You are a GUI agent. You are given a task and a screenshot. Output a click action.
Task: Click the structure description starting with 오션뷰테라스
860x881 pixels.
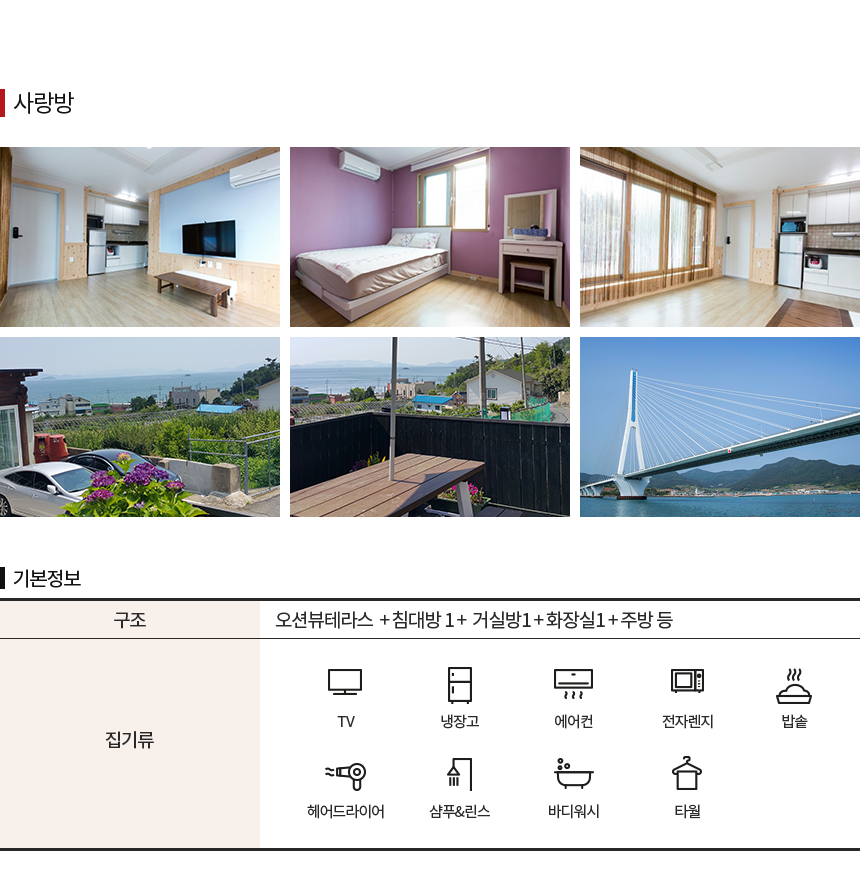point(474,620)
